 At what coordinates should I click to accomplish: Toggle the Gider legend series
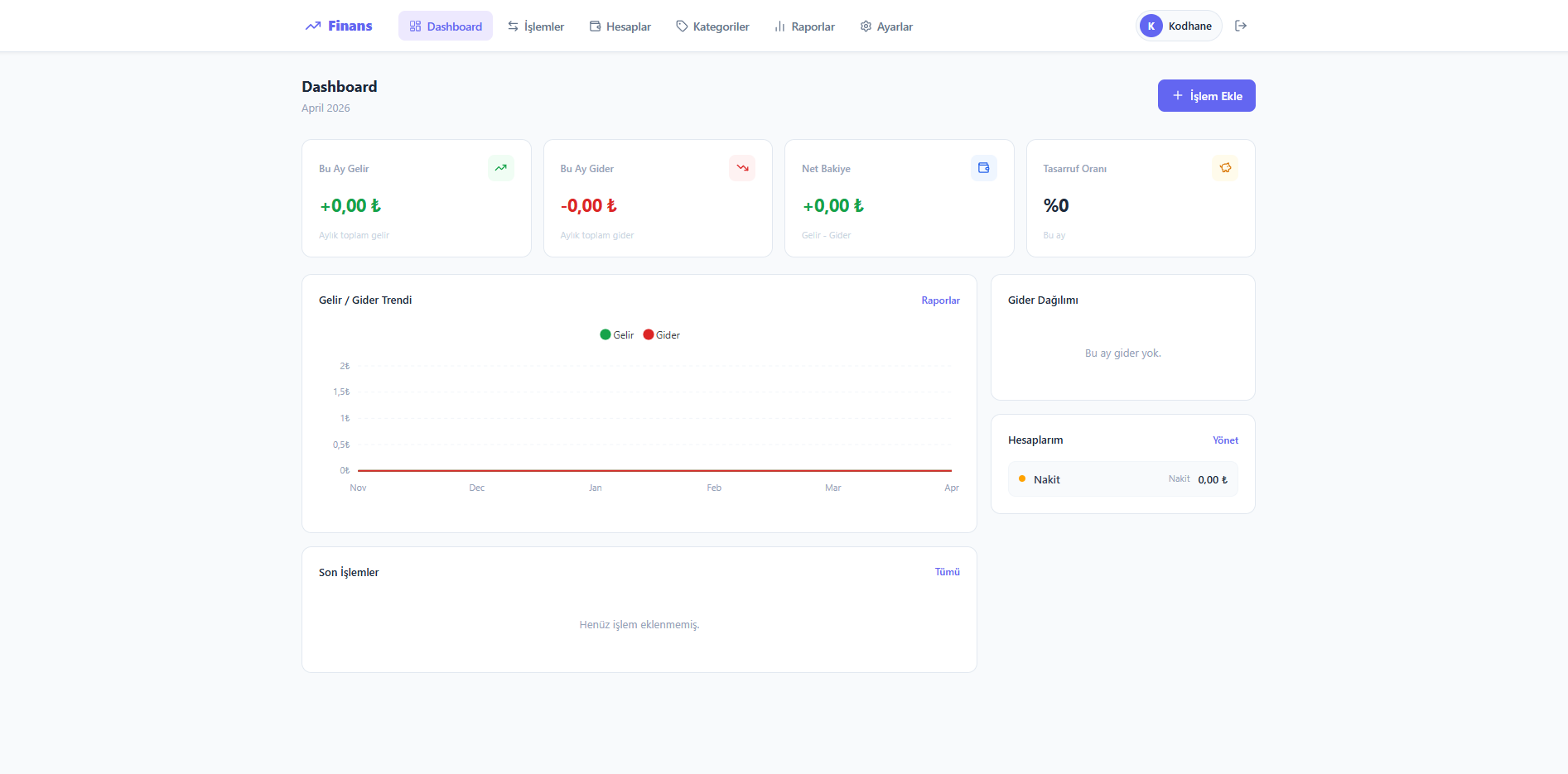662,335
